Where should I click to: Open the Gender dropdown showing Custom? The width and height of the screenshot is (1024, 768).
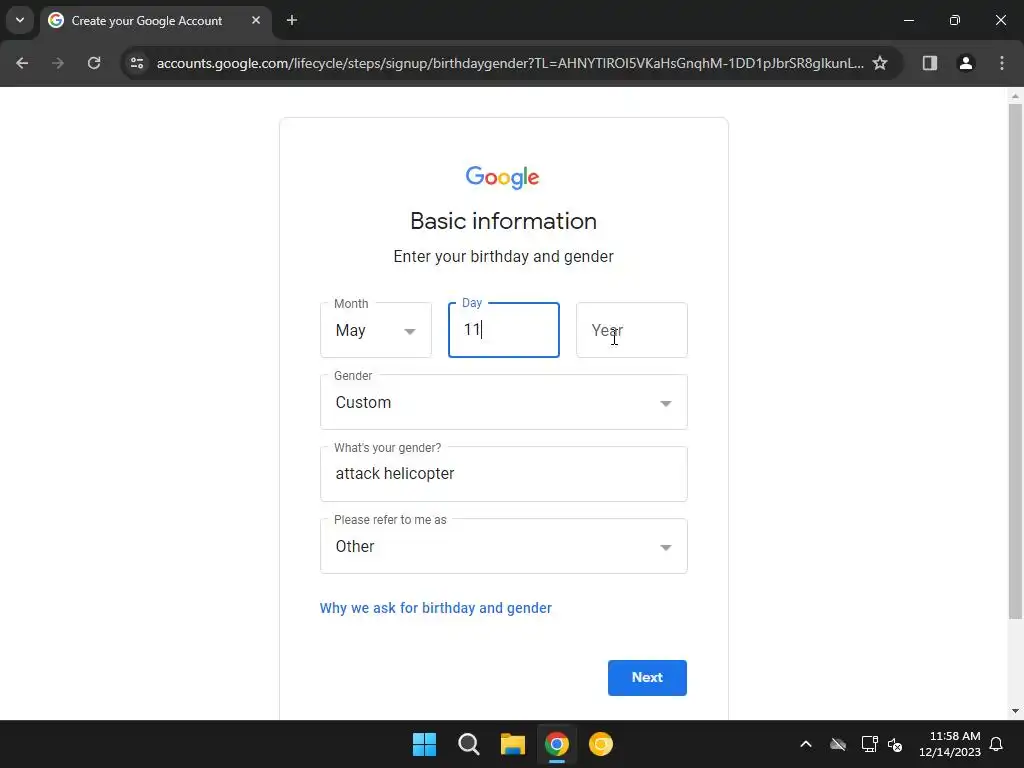point(504,402)
